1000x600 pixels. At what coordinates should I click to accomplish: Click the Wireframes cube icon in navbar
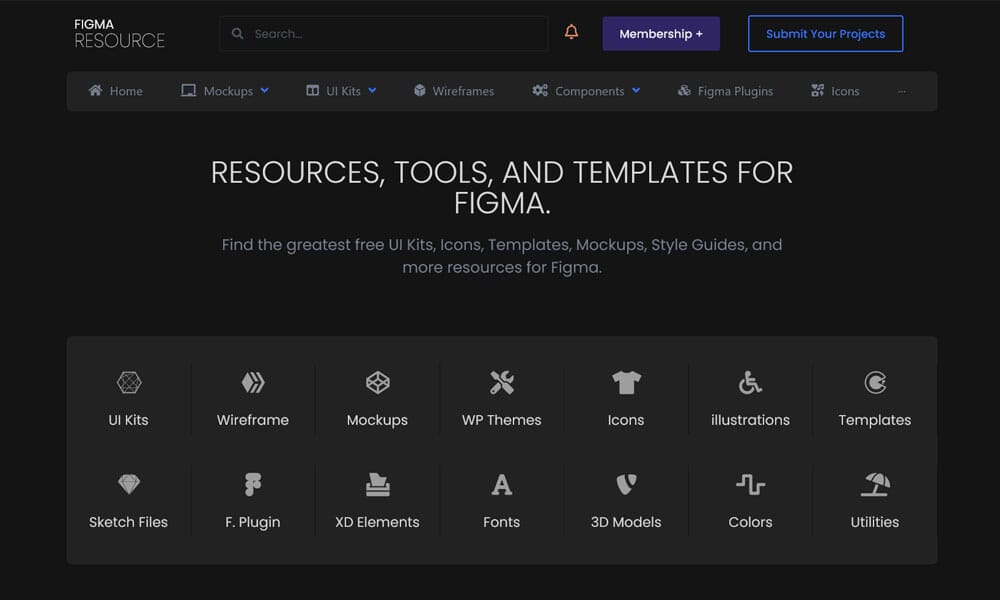(419, 91)
